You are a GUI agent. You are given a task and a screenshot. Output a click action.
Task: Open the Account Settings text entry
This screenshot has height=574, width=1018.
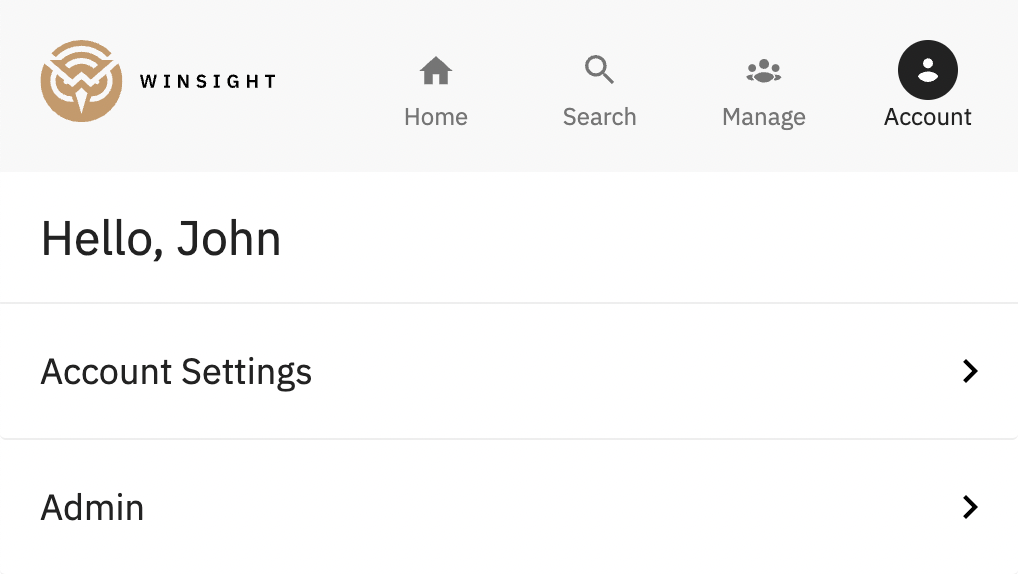(176, 373)
